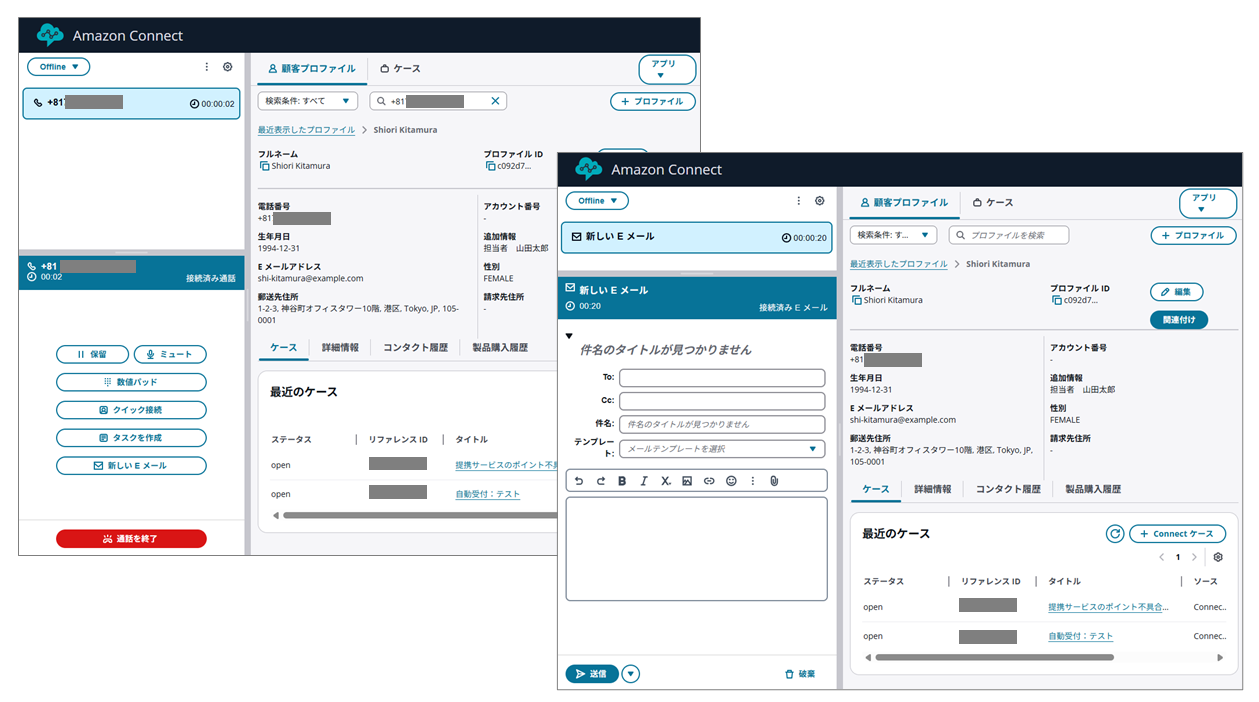Switch to コンタクト履歴 tab in email window
This screenshot has height=702, width=1259.
pyautogui.click(x=1008, y=489)
